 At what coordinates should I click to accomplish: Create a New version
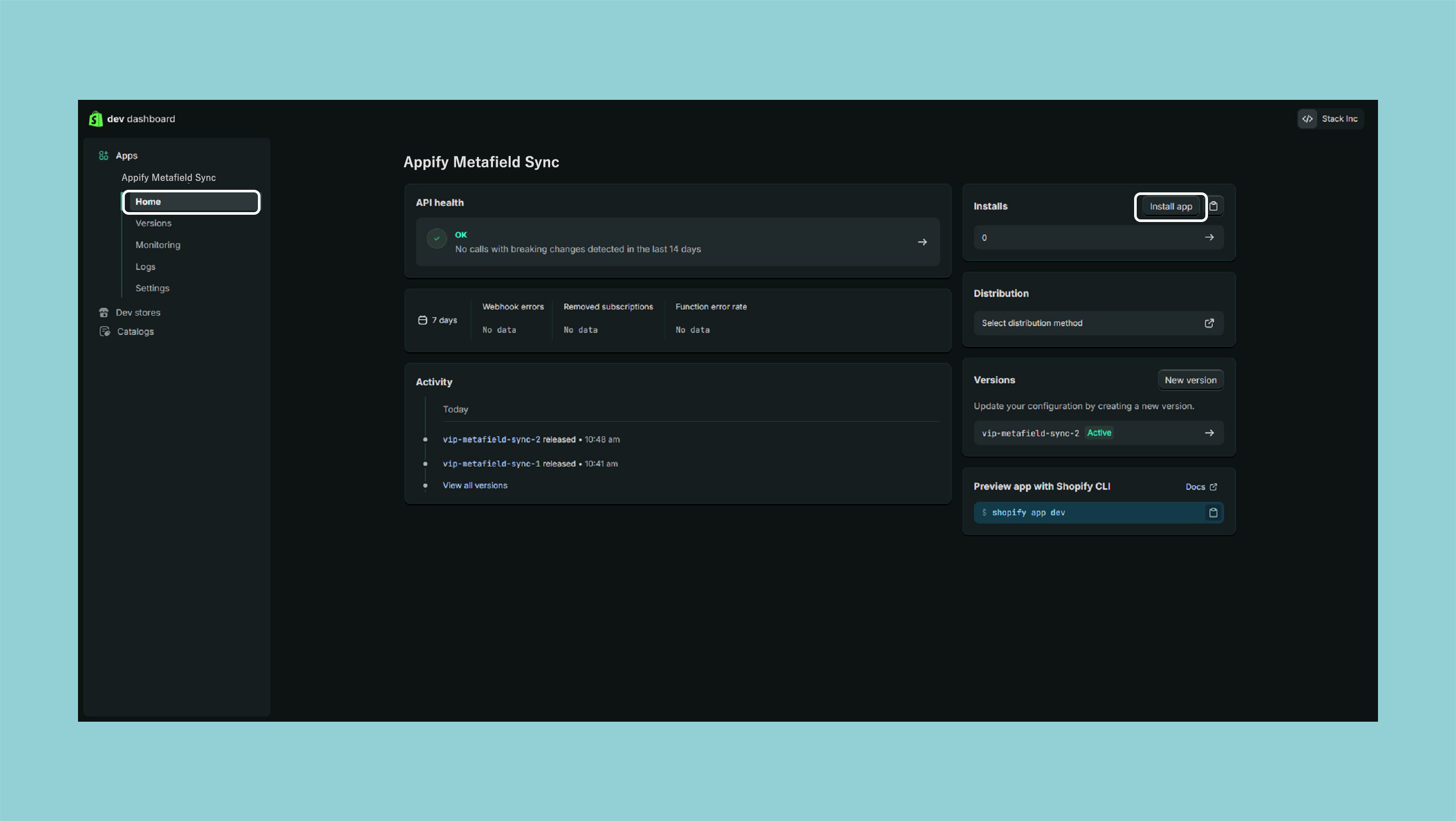tap(1190, 380)
